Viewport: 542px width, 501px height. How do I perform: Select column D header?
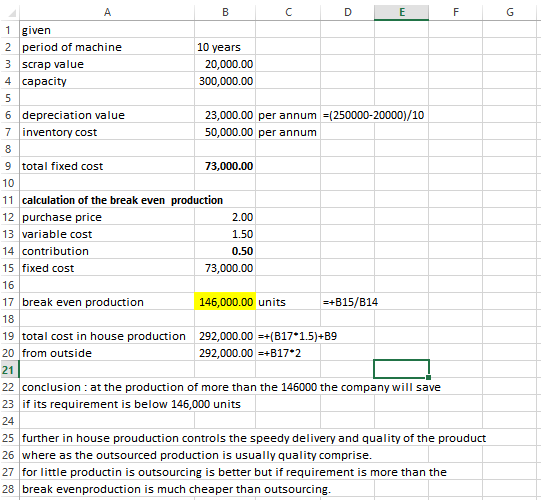(x=347, y=12)
